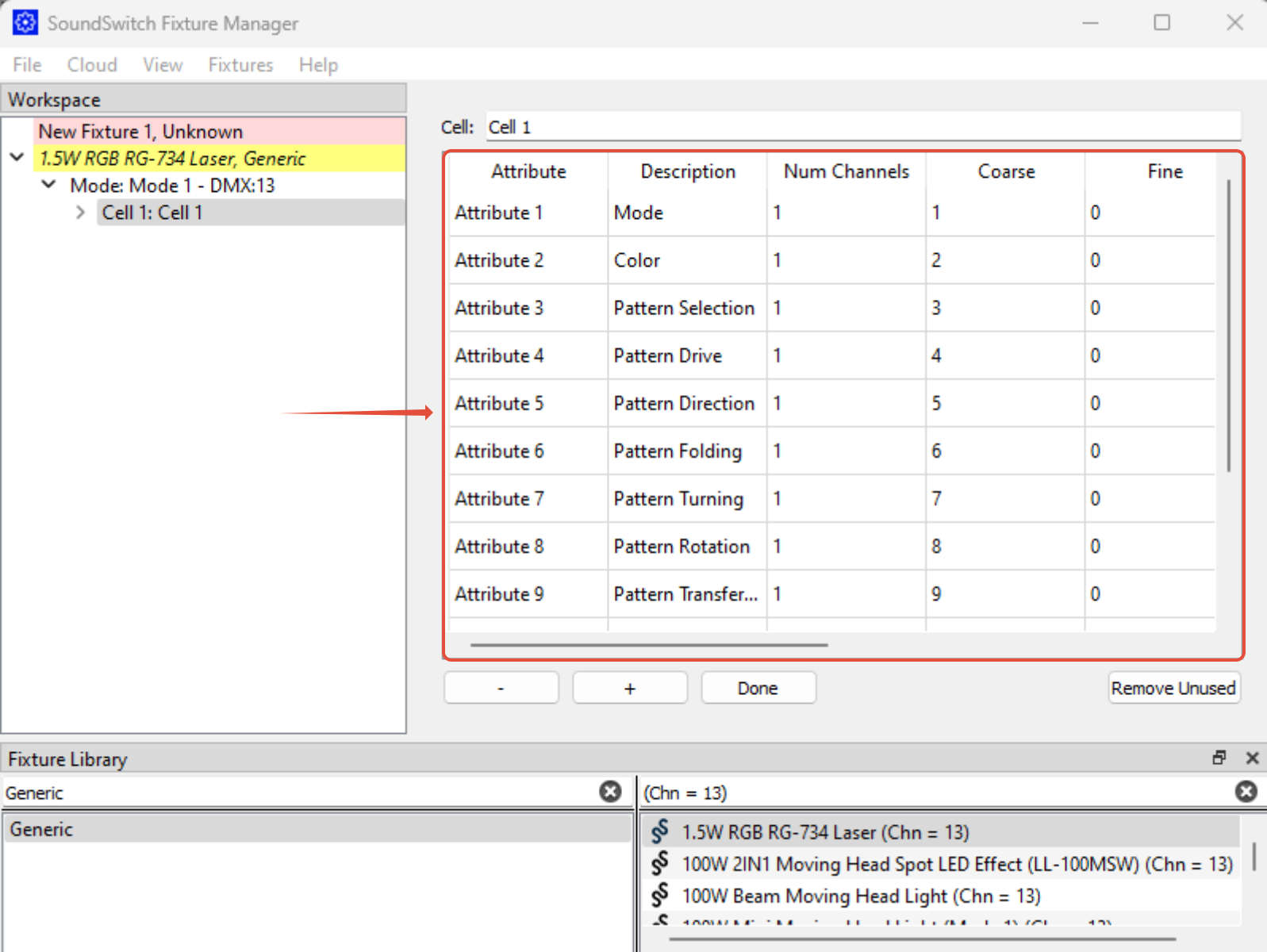Select the Color description cell
Viewport: 1267px width, 952px height.
click(687, 260)
